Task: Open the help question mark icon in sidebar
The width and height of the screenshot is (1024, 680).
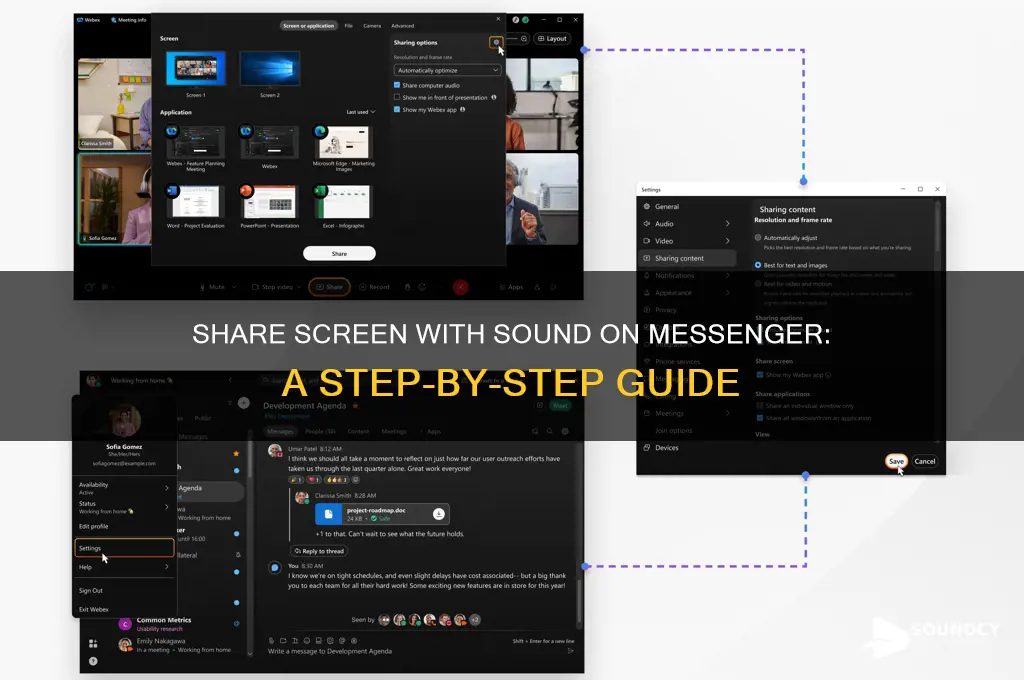Action: pyautogui.click(x=93, y=661)
